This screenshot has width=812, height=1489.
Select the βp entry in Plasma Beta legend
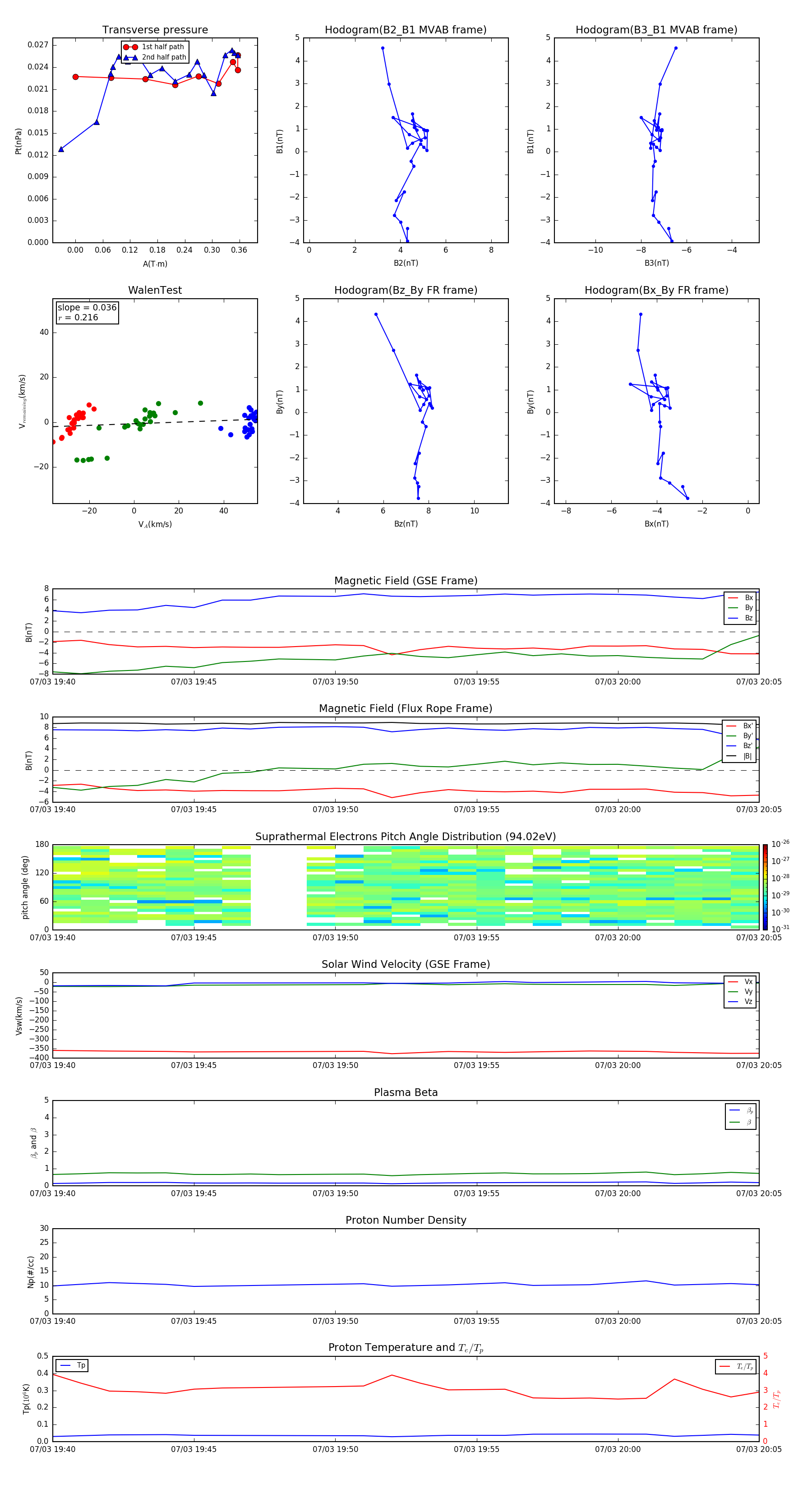[741, 1110]
